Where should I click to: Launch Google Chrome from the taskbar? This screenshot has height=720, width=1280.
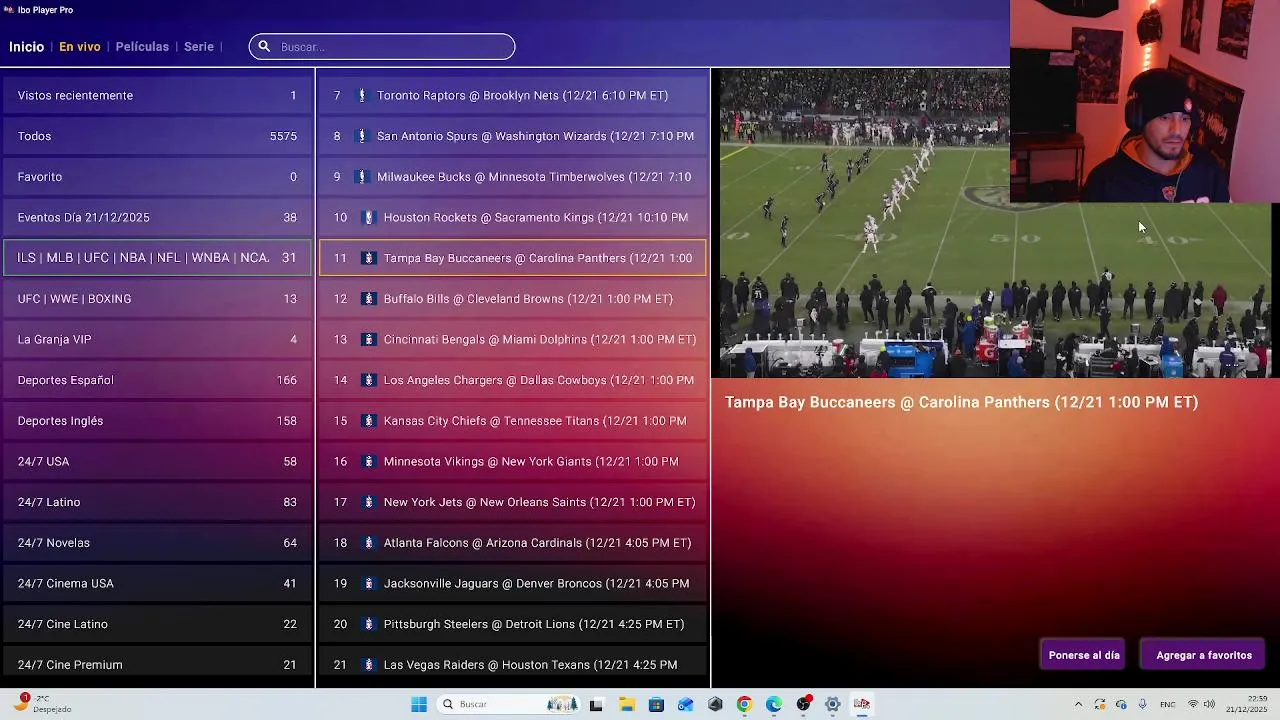744,705
